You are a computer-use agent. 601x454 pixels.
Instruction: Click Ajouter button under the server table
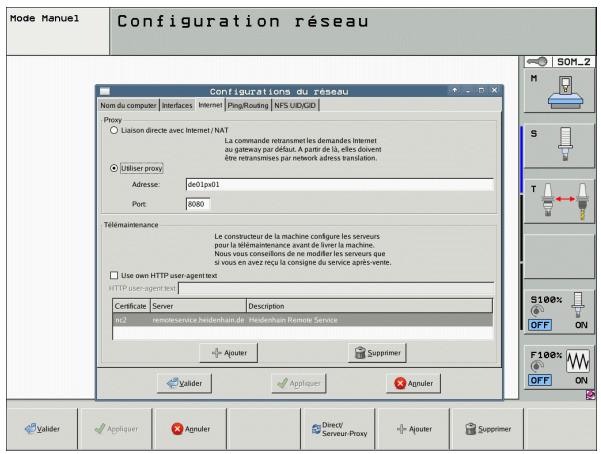pos(229,353)
